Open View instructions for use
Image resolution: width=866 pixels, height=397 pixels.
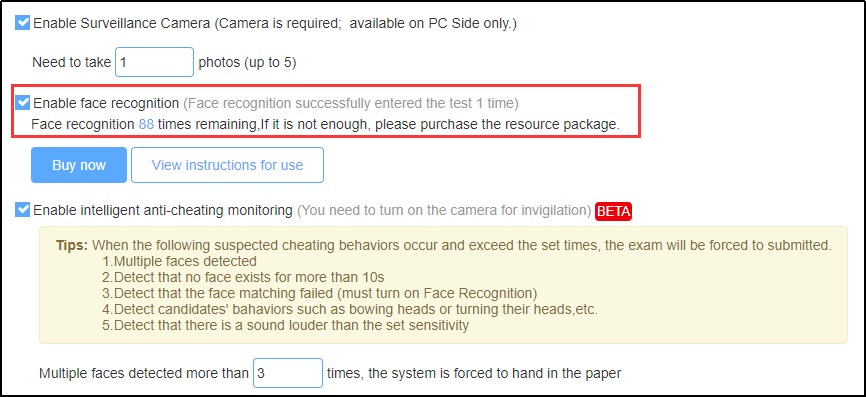[x=227, y=165]
